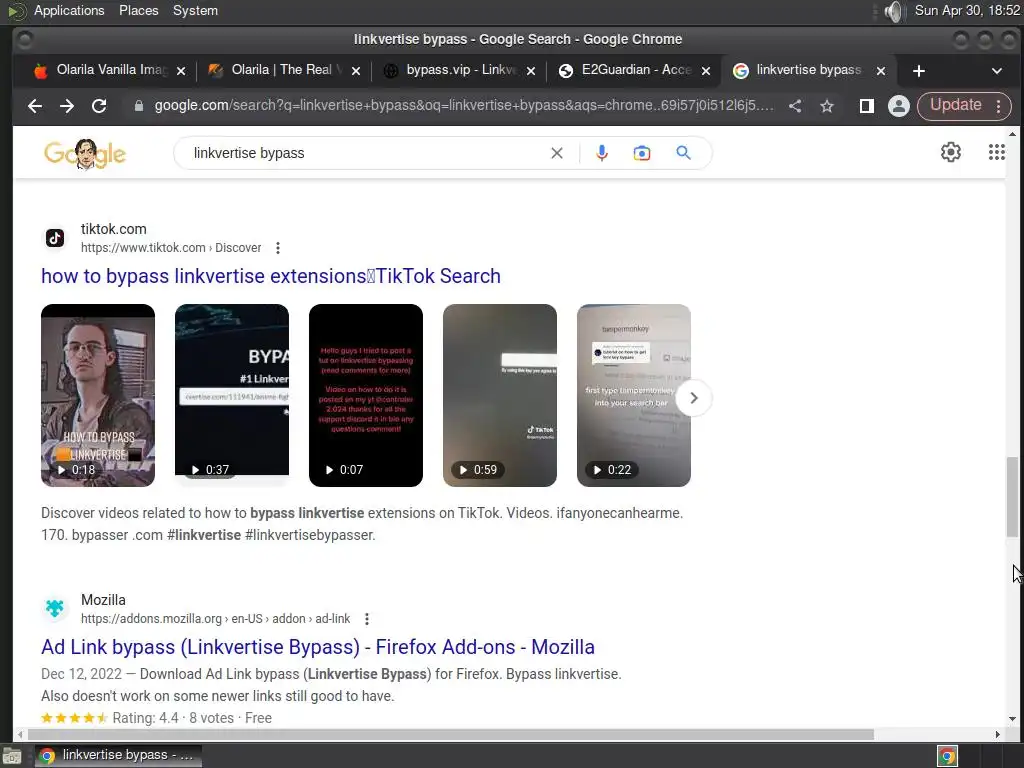The image size is (1024, 768).
Task: Open more options for Mozilla result
Action: [x=367, y=618]
